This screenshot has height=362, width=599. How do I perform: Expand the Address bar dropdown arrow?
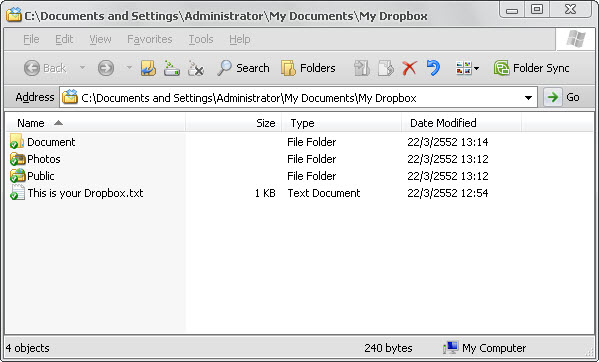tap(528, 98)
